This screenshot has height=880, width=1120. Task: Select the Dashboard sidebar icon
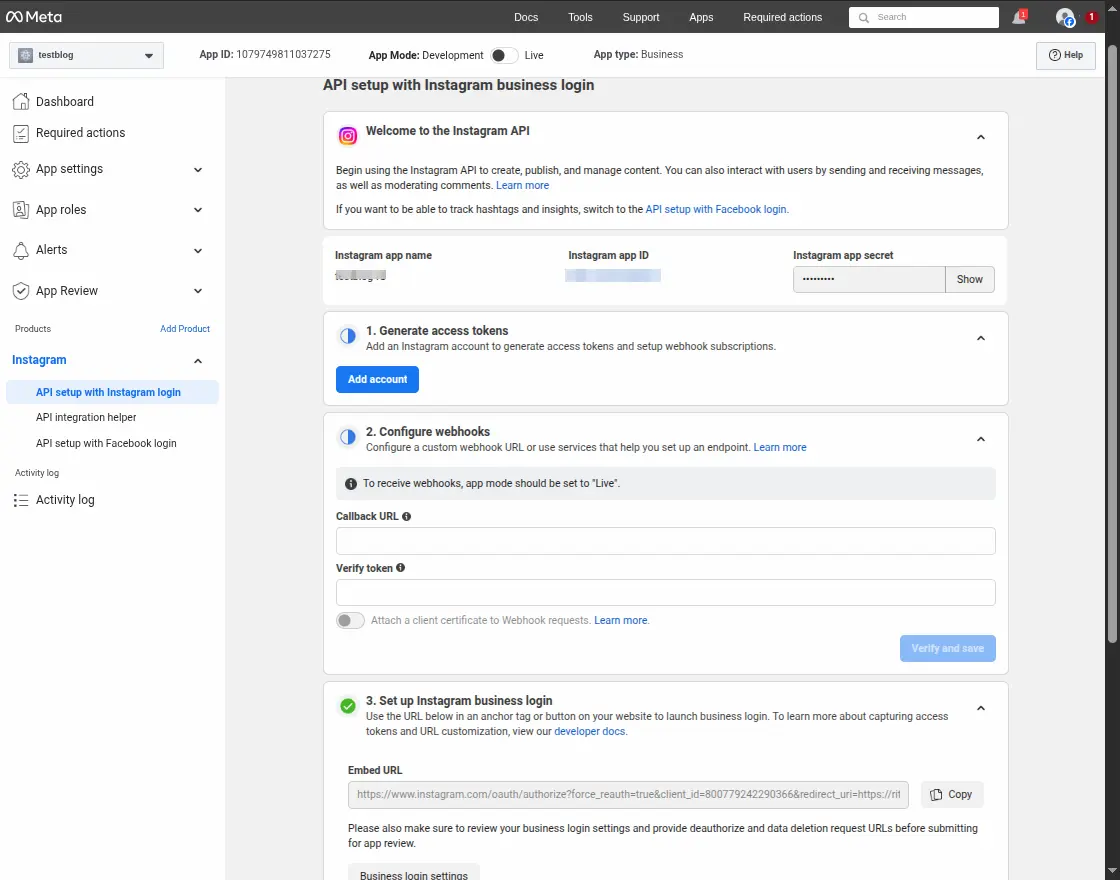click(21, 101)
